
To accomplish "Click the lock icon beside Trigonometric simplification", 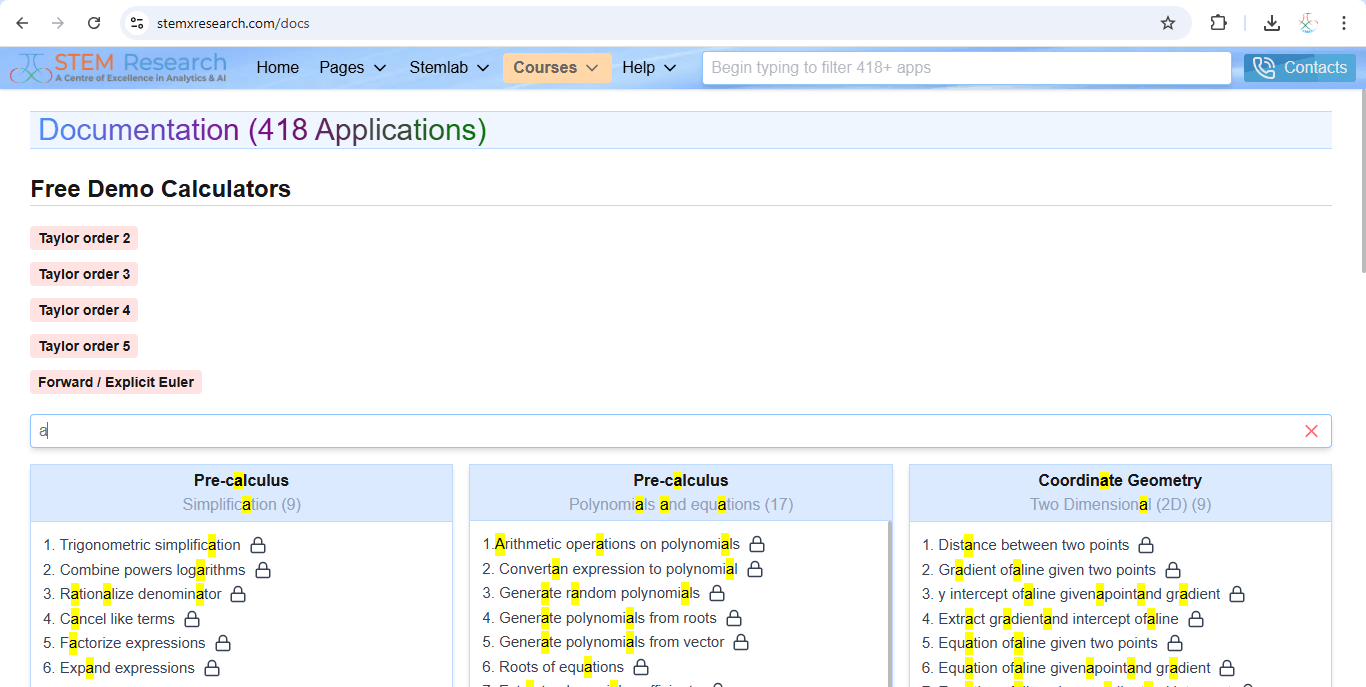I will [257, 544].
